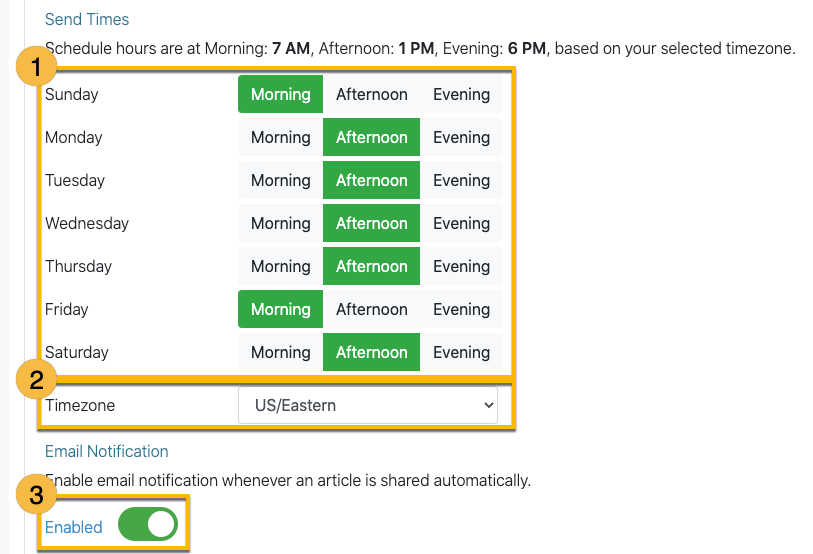This screenshot has height=554, width=813.
Task: Switch Wednesday to Morning
Action: pyautogui.click(x=281, y=224)
